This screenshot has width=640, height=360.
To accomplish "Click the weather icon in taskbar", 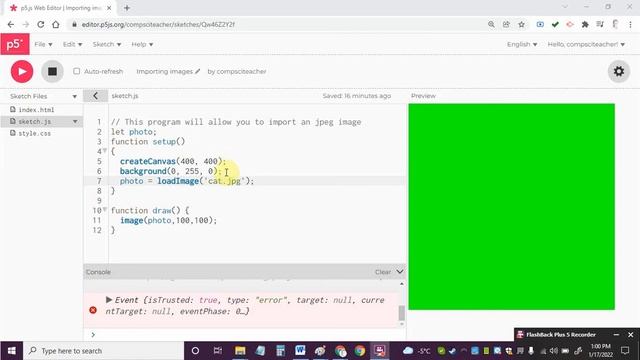I will [x=408, y=351].
